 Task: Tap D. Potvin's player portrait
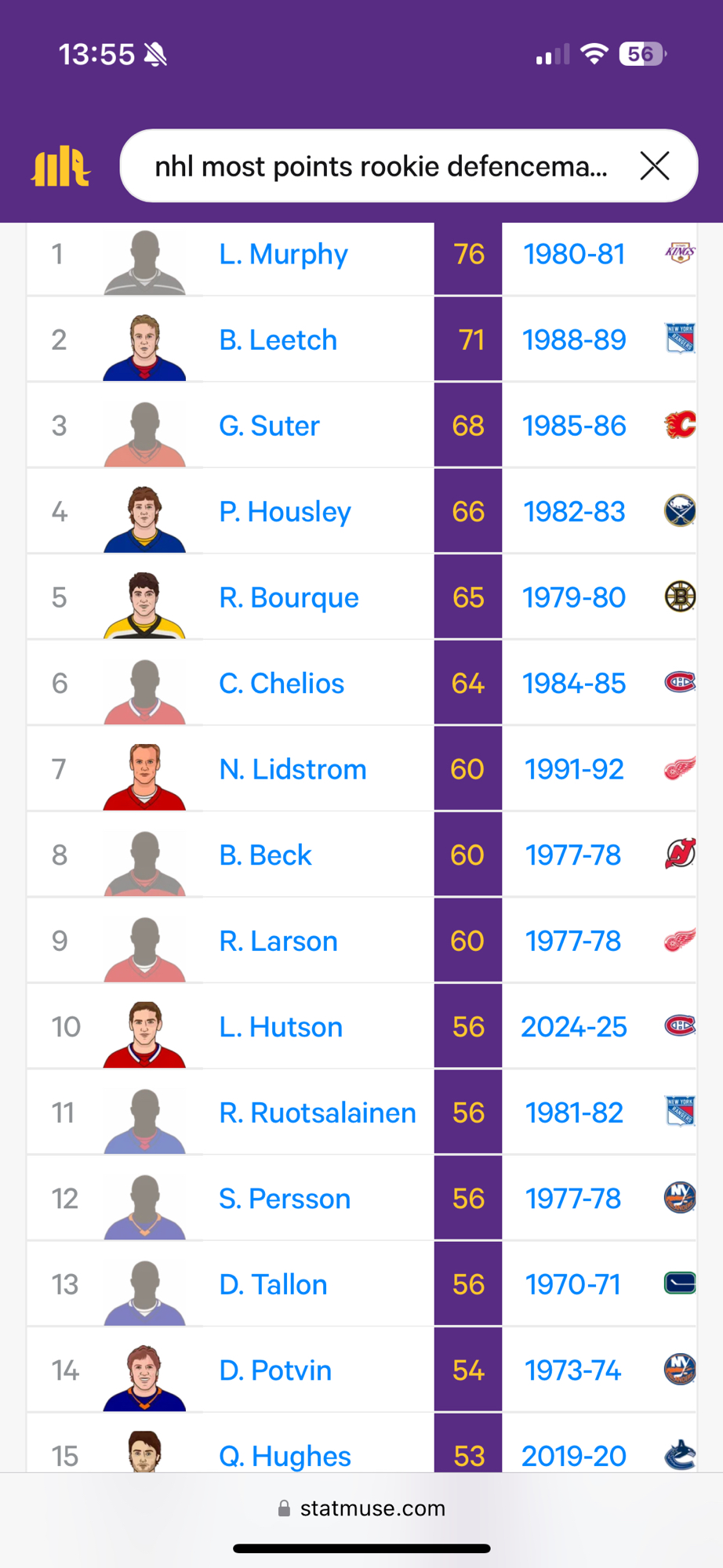click(145, 1377)
